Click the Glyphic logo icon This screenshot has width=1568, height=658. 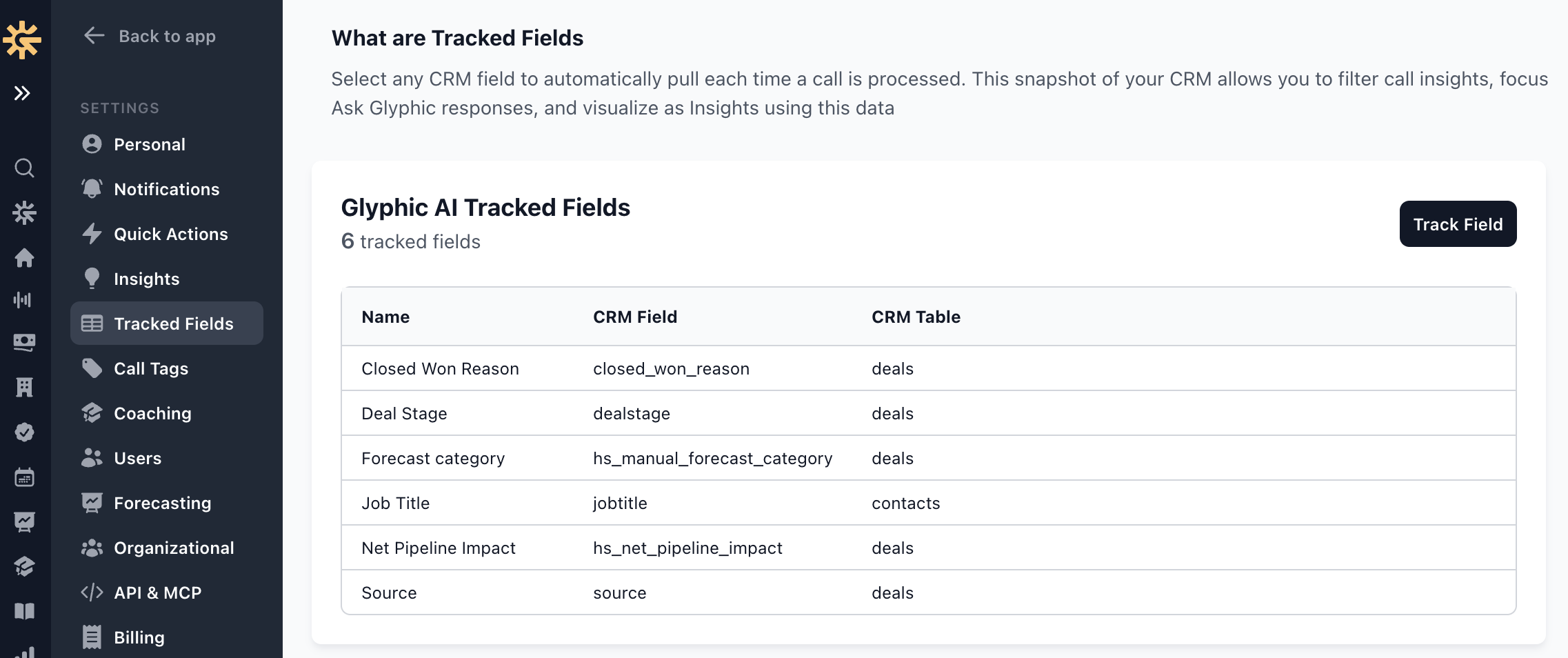click(25, 39)
